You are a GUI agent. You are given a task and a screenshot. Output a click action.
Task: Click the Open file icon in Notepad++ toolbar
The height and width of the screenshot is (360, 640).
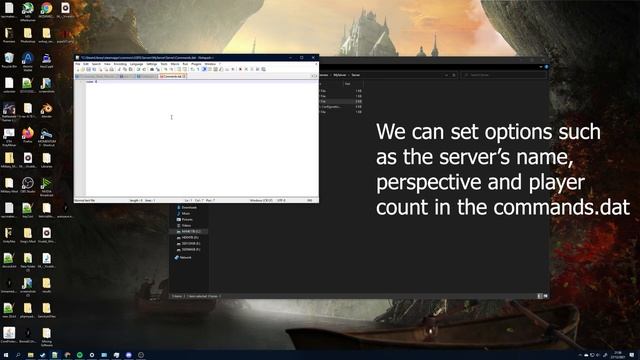83,69
